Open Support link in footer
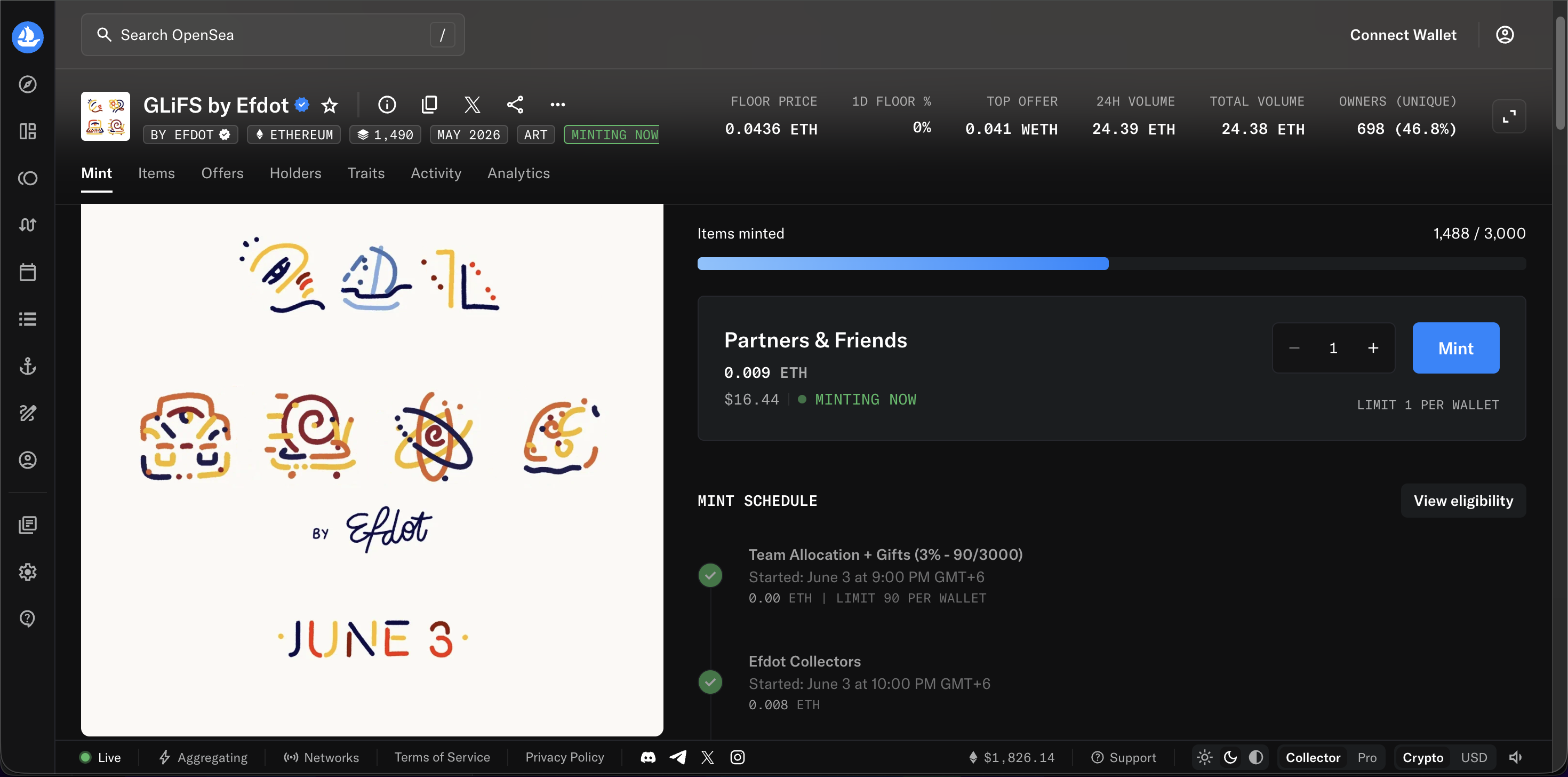The height and width of the screenshot is (777, 1568). pyautogui.click(x=1124, y=757)
